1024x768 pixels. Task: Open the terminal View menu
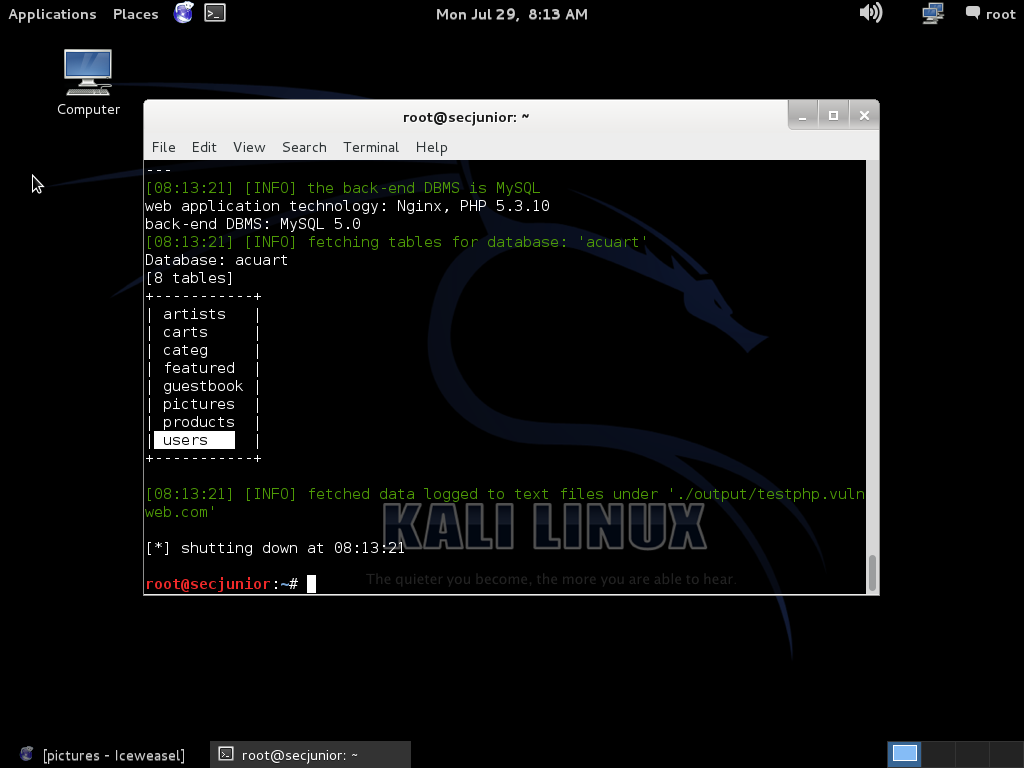click(x=249, y=147)
